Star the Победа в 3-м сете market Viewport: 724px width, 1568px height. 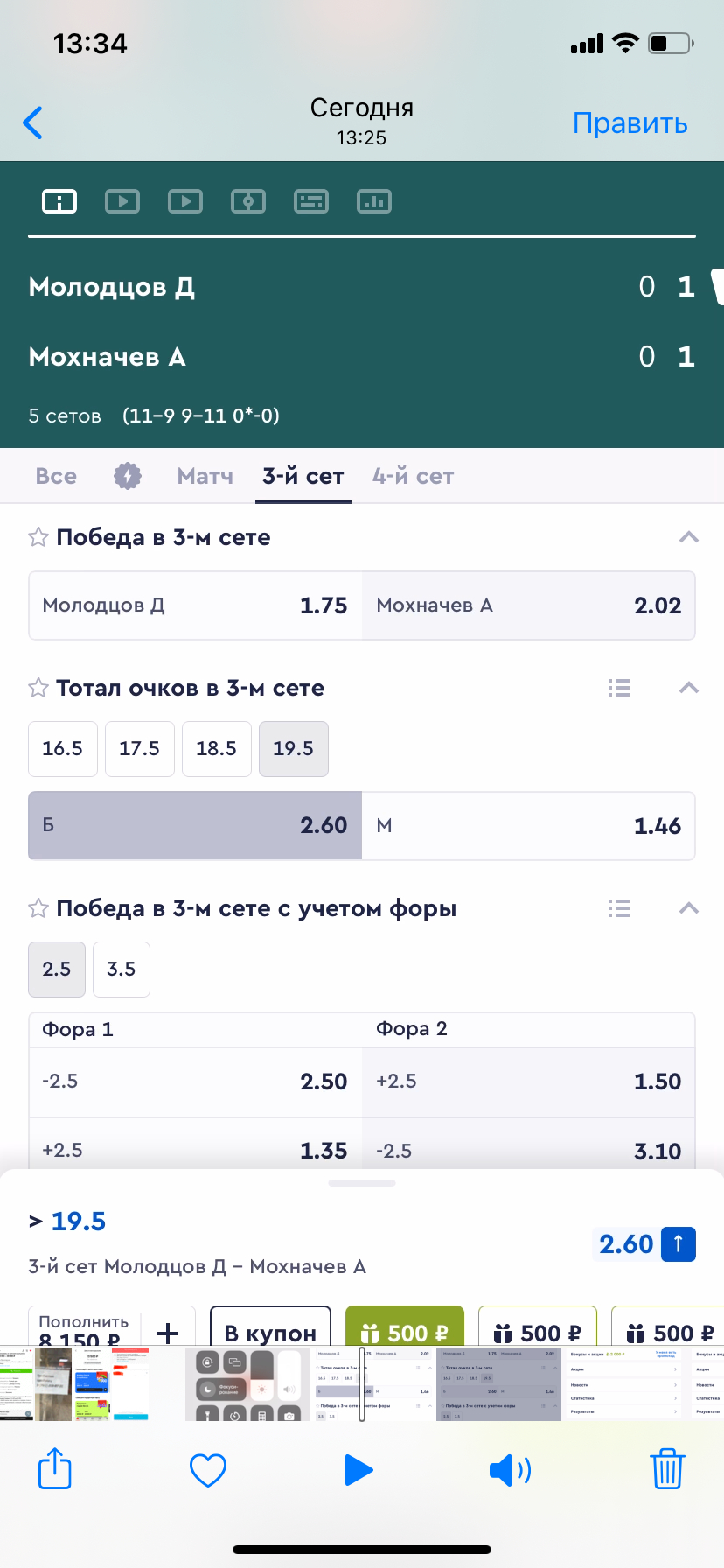coord(38,537)
